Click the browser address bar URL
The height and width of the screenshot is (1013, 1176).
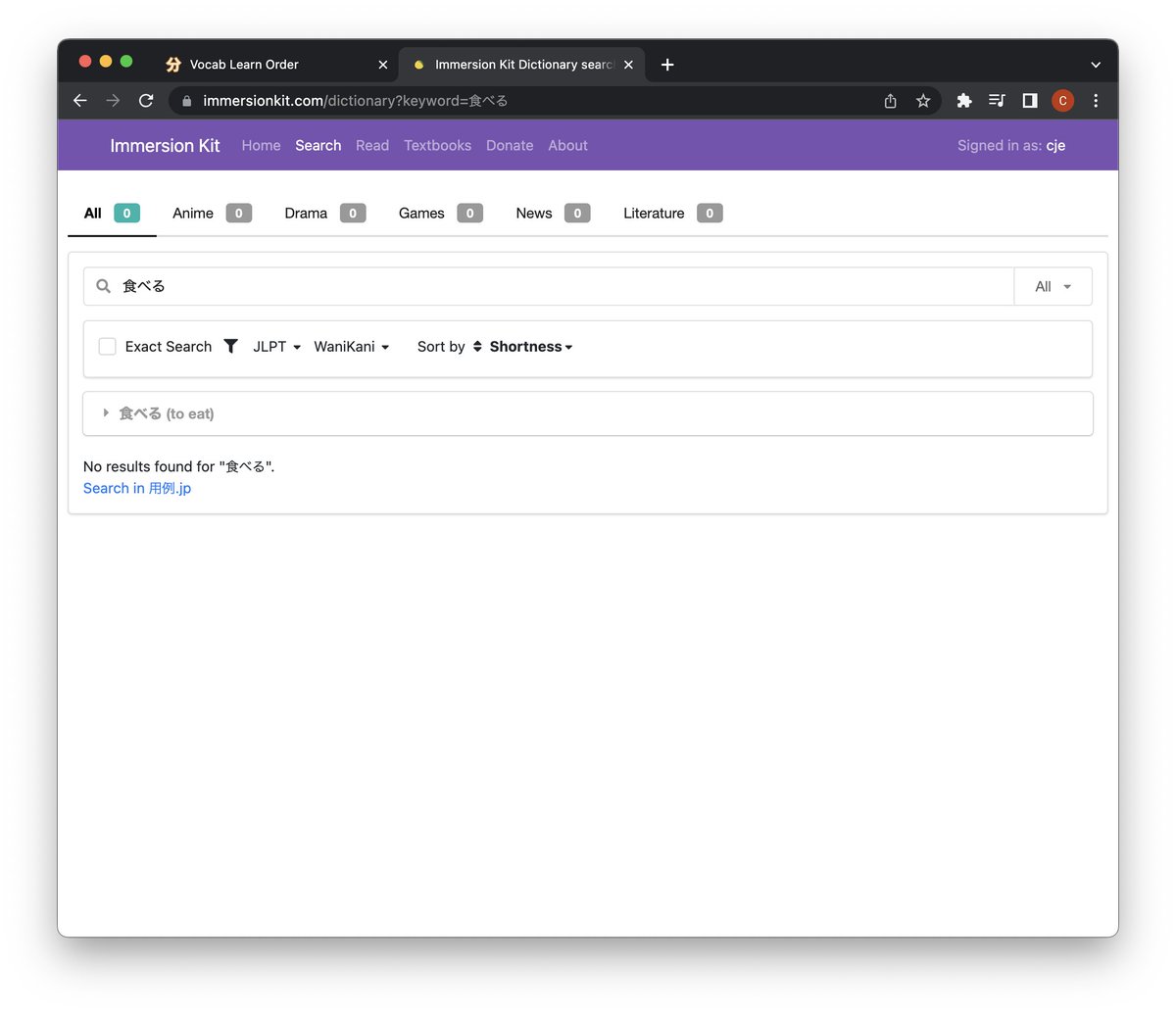[355, 101]
